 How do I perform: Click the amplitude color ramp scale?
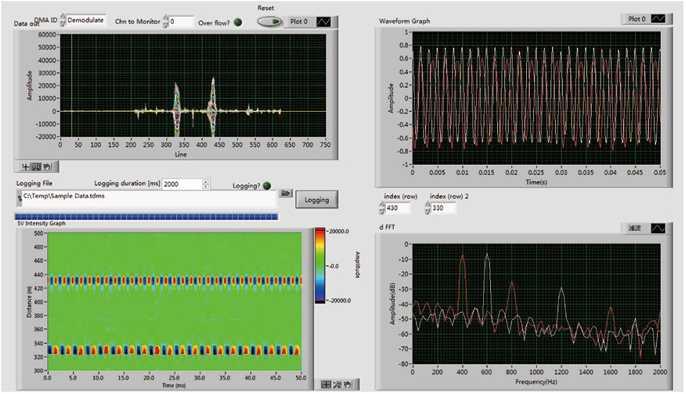pyautogui.click(x=320, y=265)
